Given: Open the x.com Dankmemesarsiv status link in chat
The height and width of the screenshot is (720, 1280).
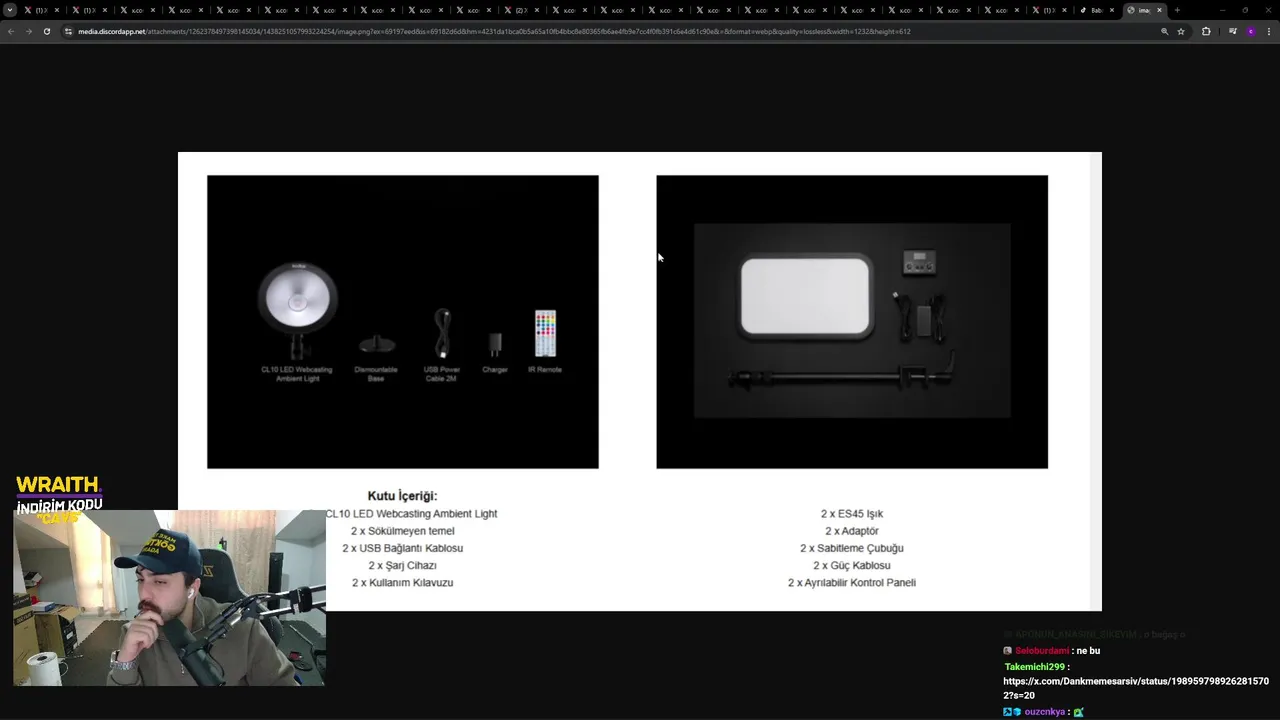Looking at the screenshot, I should coord(1136,688).
